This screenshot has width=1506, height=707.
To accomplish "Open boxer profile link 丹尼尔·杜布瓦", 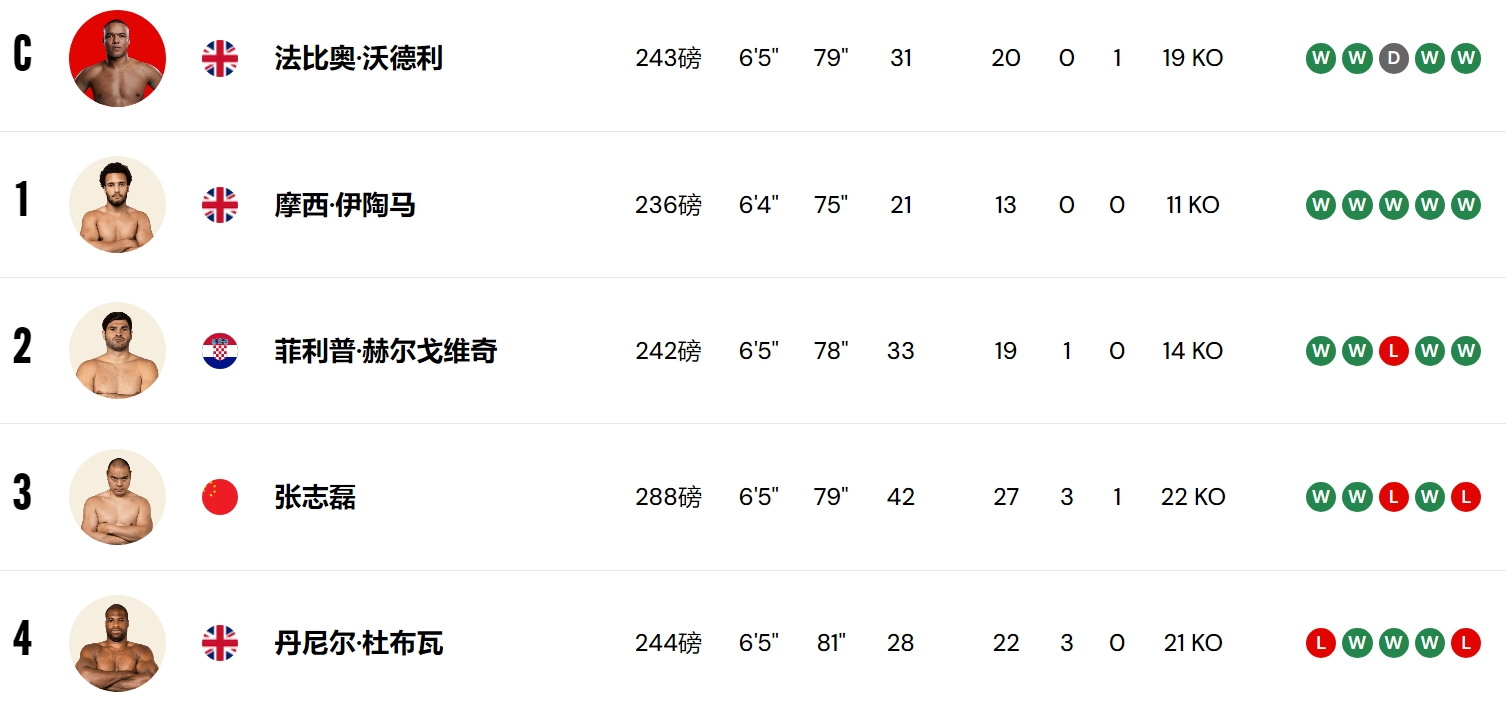I will (x=358, y=643).
